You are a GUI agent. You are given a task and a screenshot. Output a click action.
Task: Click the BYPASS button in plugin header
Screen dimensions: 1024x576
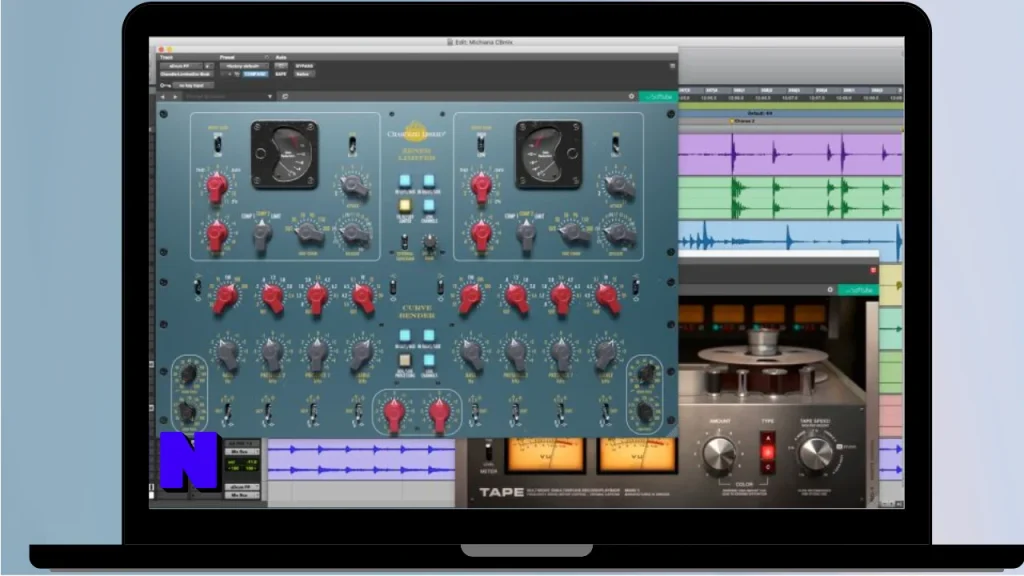(x=304, y=66)
